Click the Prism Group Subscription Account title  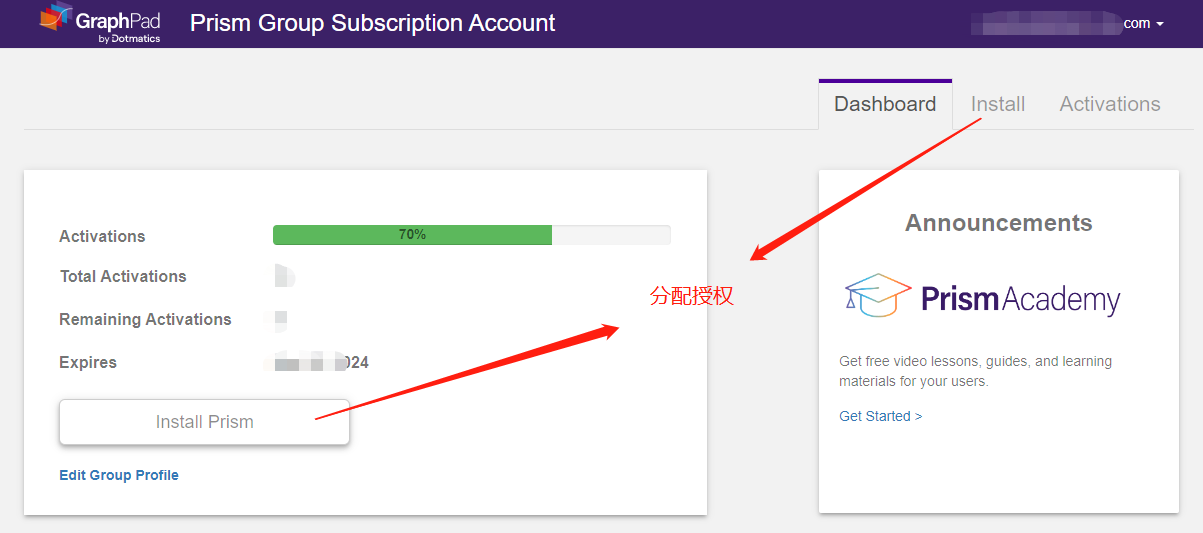[372, 23]
